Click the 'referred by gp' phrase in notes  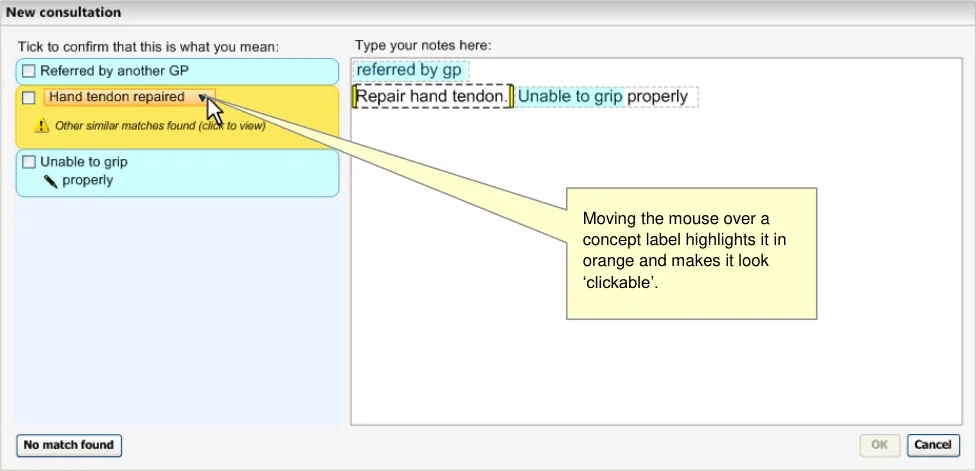[x=411, y=70]
